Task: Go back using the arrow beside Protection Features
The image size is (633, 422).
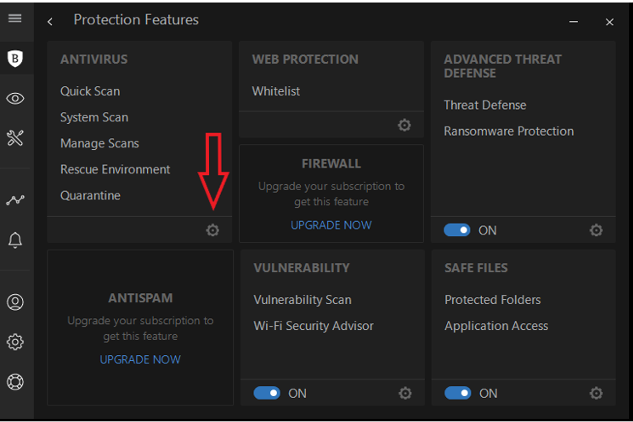Action: pyautogui.click(x=50, y=21)
